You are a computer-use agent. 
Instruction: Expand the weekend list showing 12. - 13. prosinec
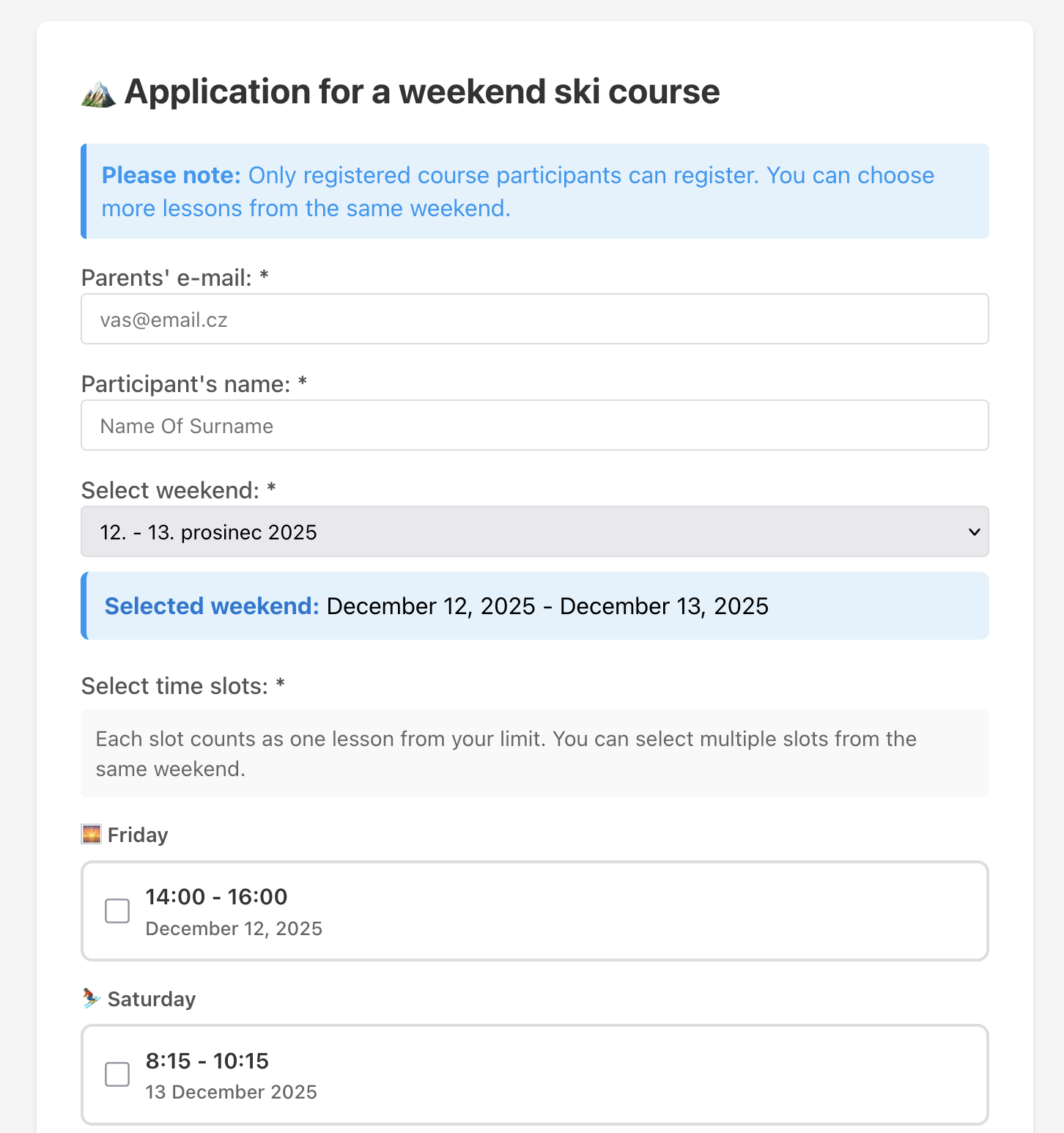point(535,531)
